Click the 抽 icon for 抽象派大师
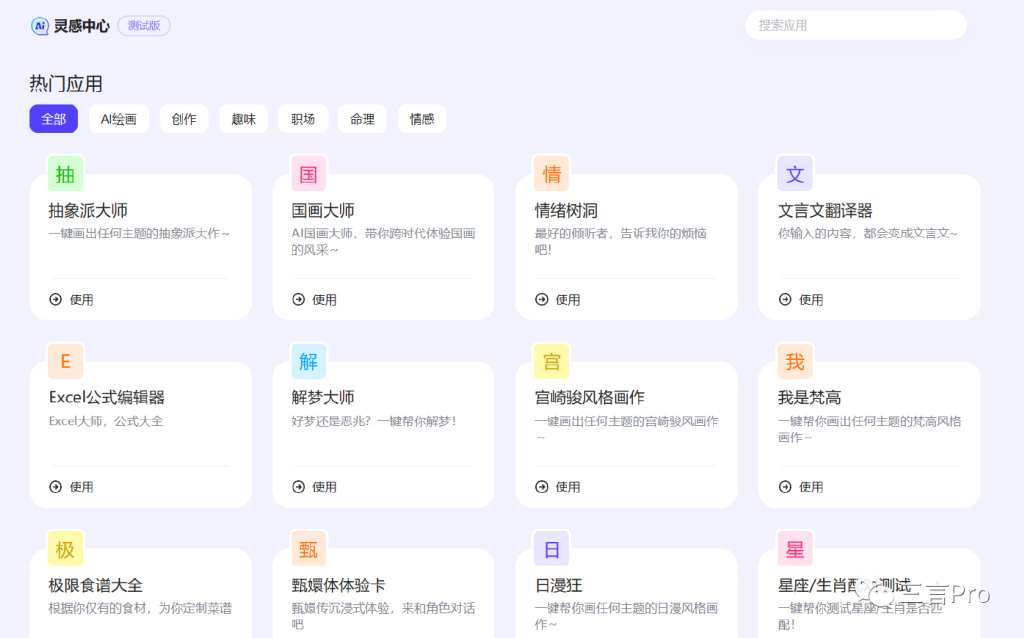This screenshot has width=1024, height=638. pyautogui.click(x=65, y=174)
